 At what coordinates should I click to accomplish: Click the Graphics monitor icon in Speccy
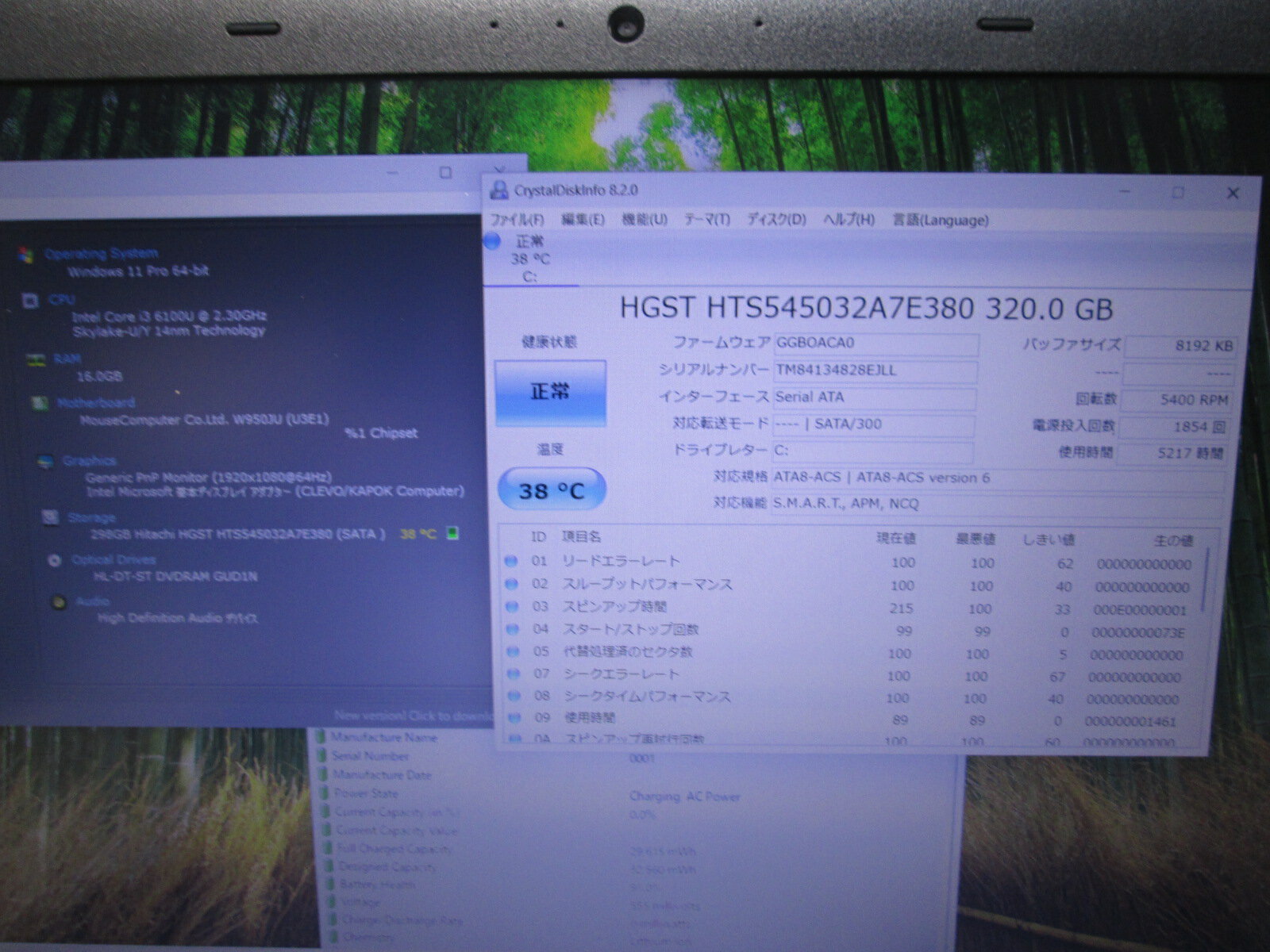46,461
